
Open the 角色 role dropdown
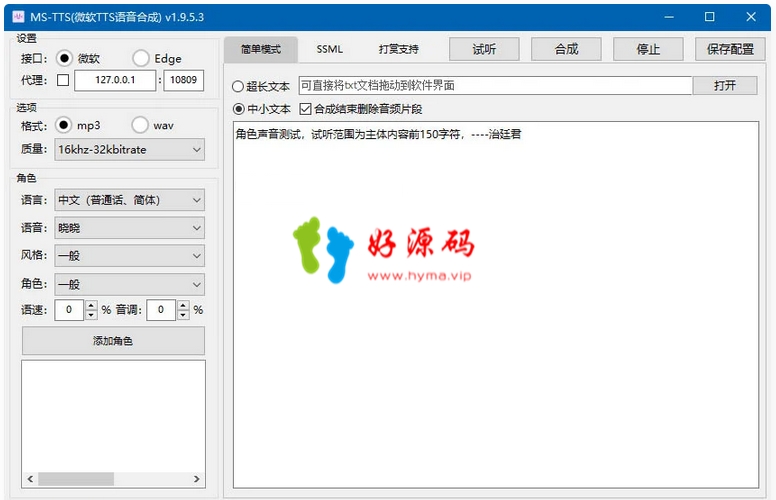[130, 285]
